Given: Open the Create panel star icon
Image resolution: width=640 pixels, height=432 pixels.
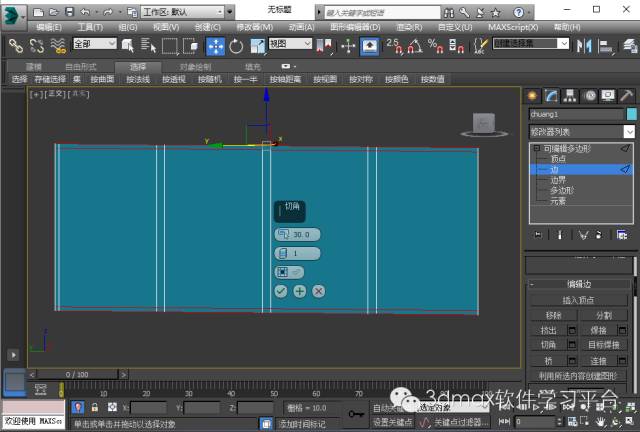Looking at the screenshot, I should click(x=532, y=96).
